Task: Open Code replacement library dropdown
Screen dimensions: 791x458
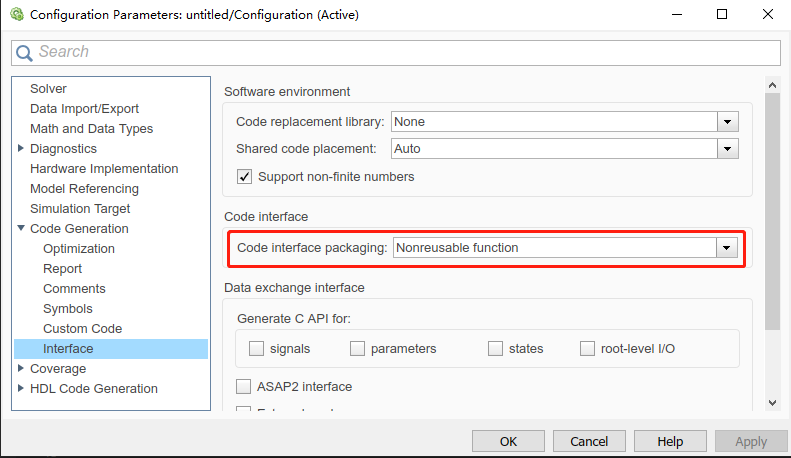Action: [727, 121]
